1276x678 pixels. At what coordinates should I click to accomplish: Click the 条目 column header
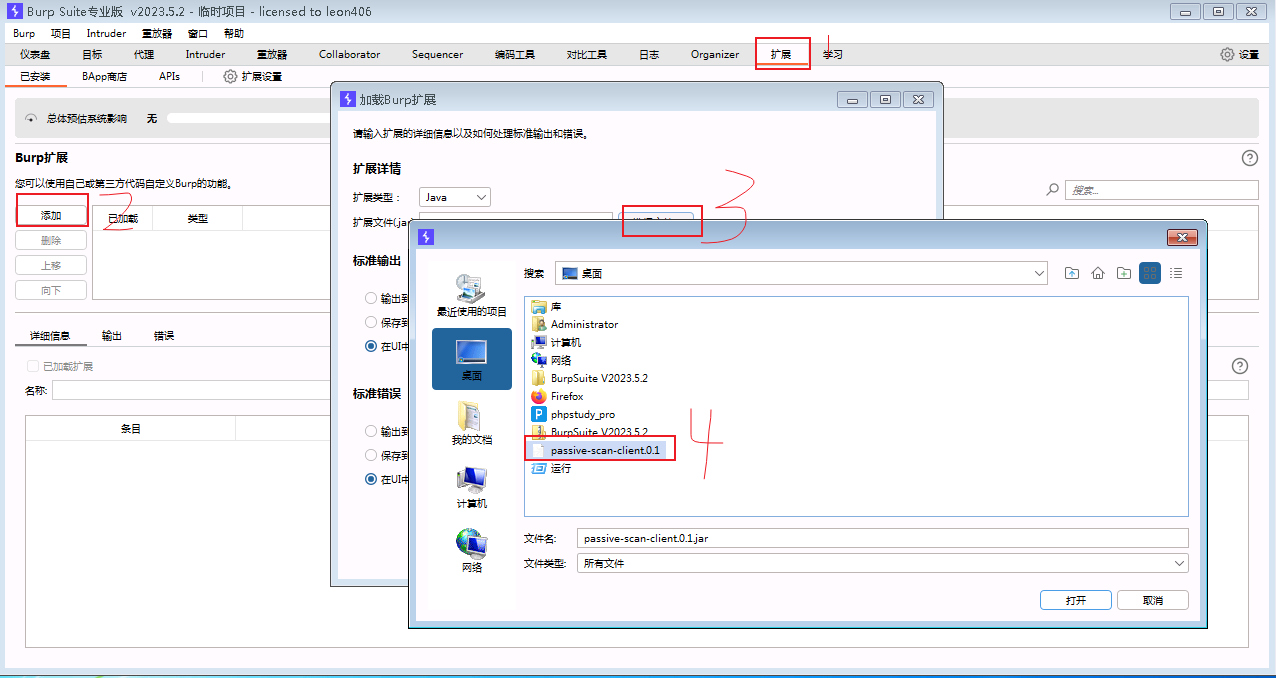(x=131, y=428)
